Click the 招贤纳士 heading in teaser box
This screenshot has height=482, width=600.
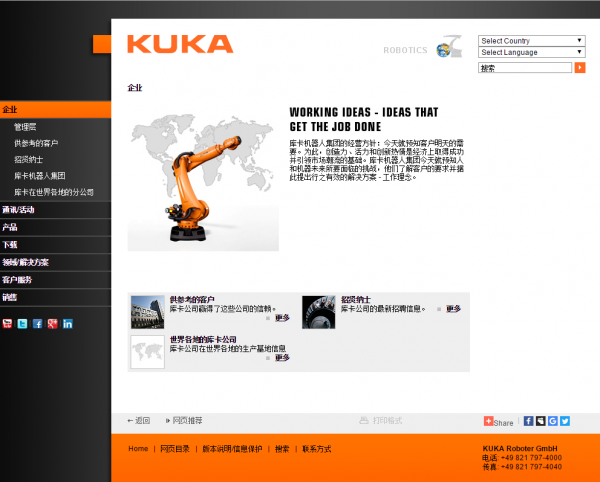(356, 300)
